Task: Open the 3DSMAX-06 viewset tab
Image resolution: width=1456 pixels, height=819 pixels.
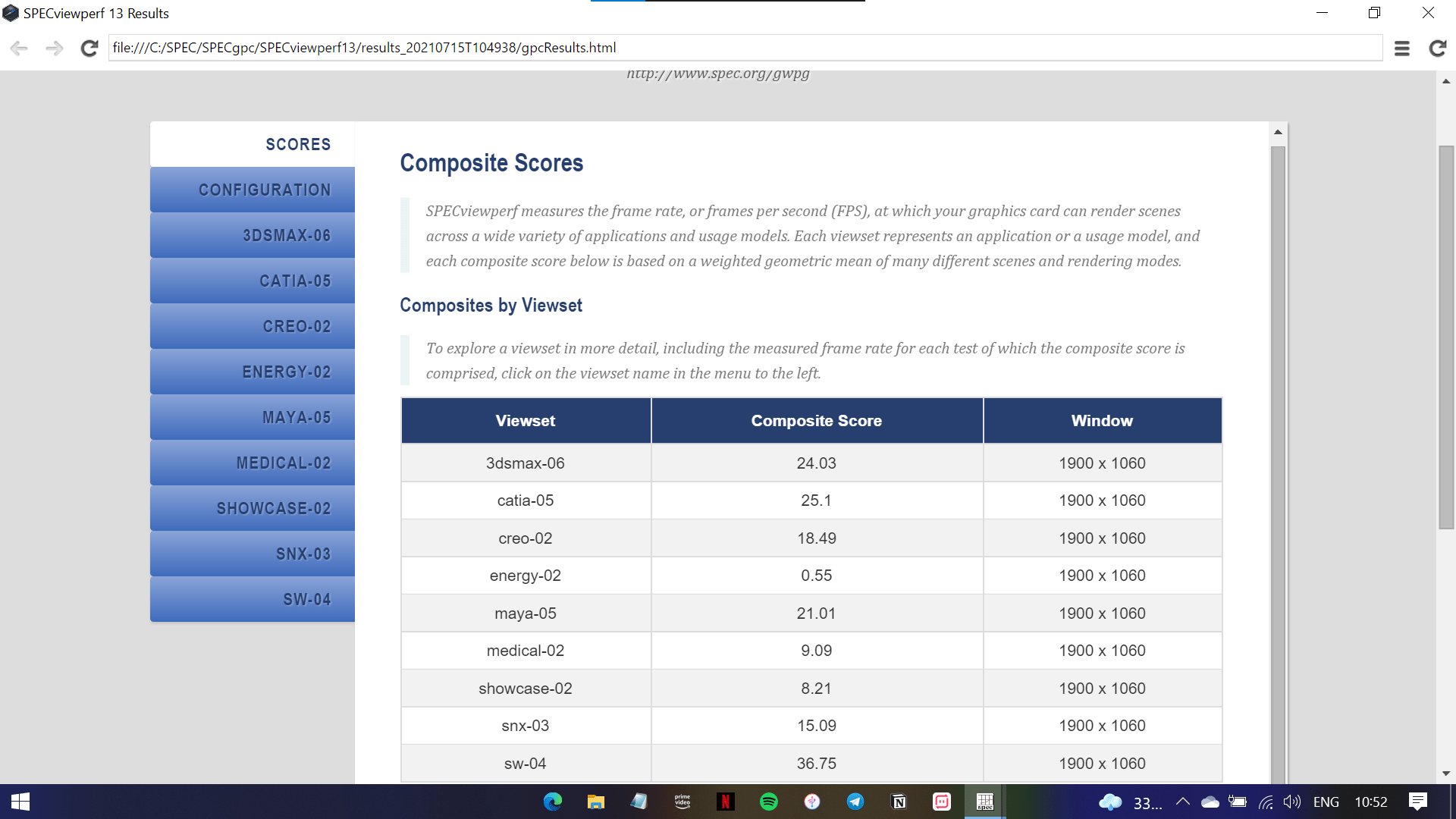Action: click(253, 235)
